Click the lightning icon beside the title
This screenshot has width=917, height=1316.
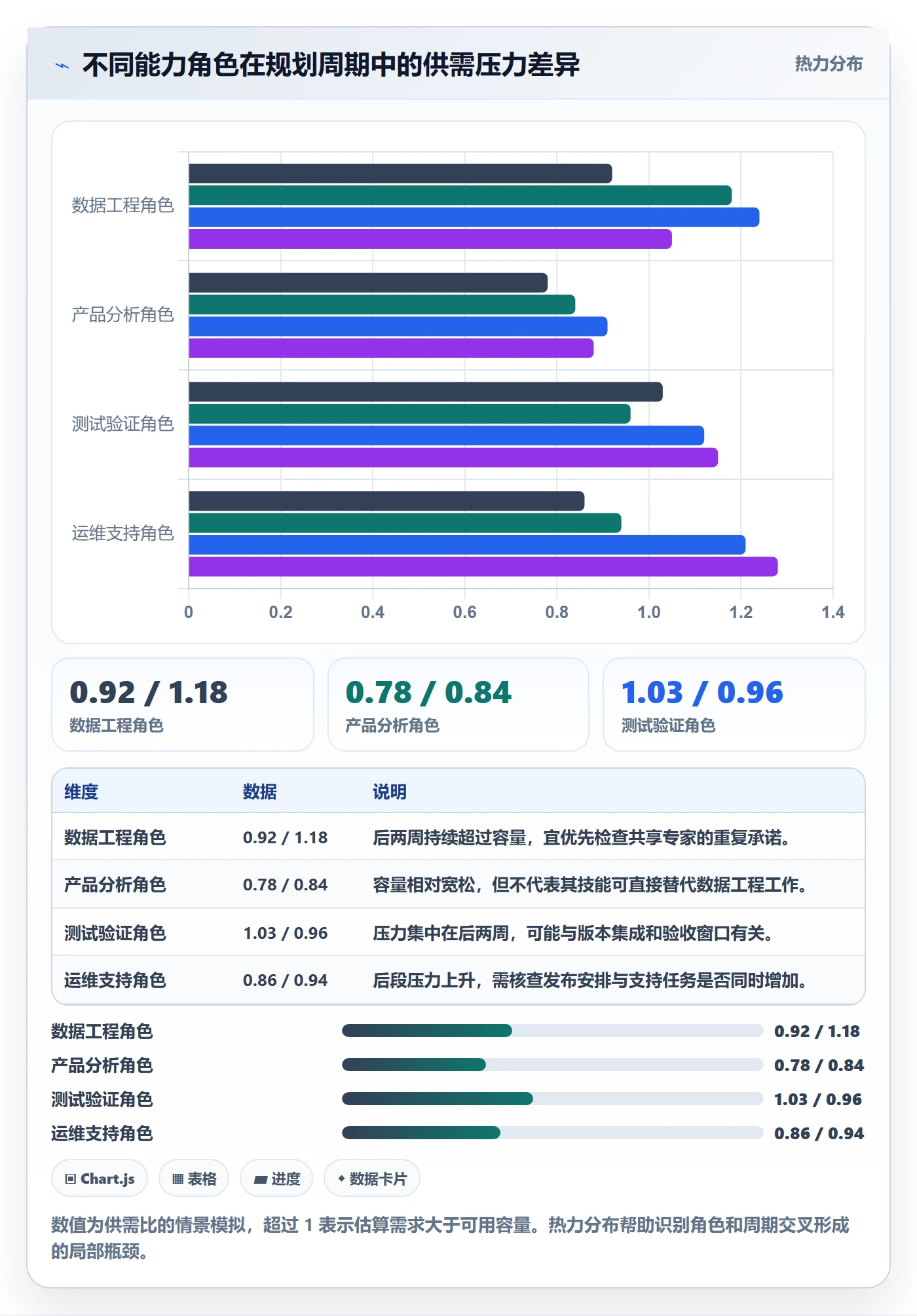pyautogui.click(x=62, y=65)
